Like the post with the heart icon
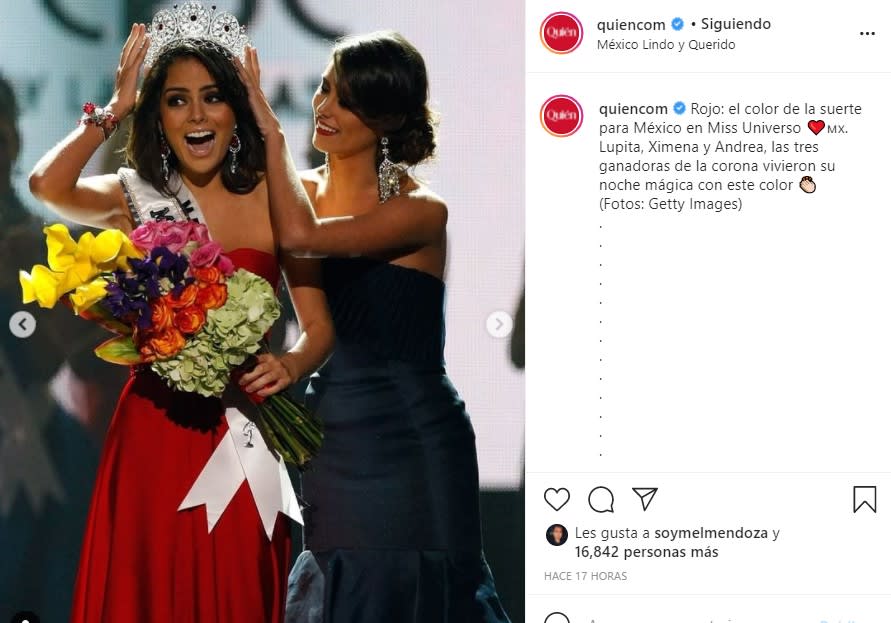Viewport: 891px width, 623px height. tap(556, 499)
